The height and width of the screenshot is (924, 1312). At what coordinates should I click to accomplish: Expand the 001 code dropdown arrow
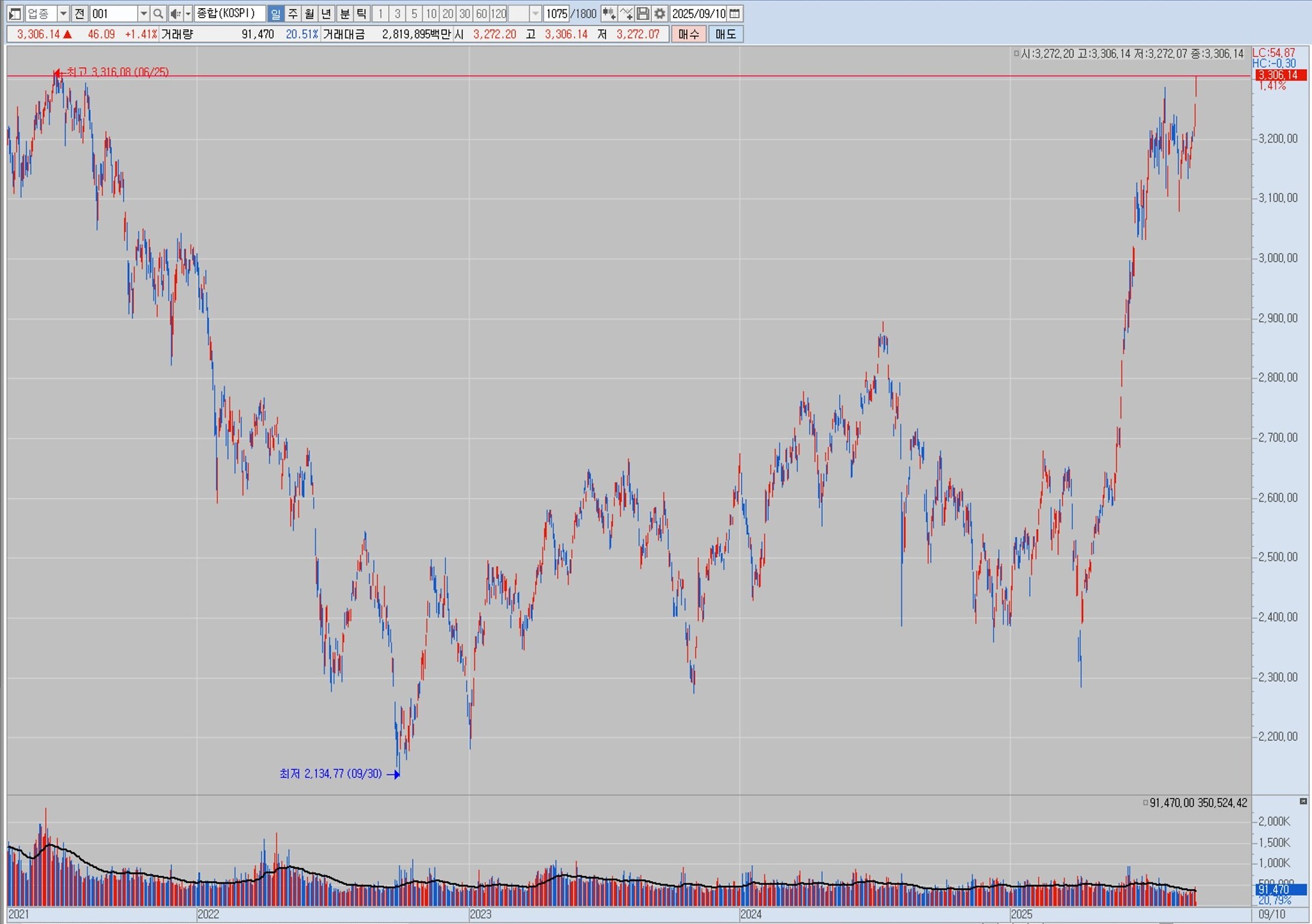click(143, 14)
